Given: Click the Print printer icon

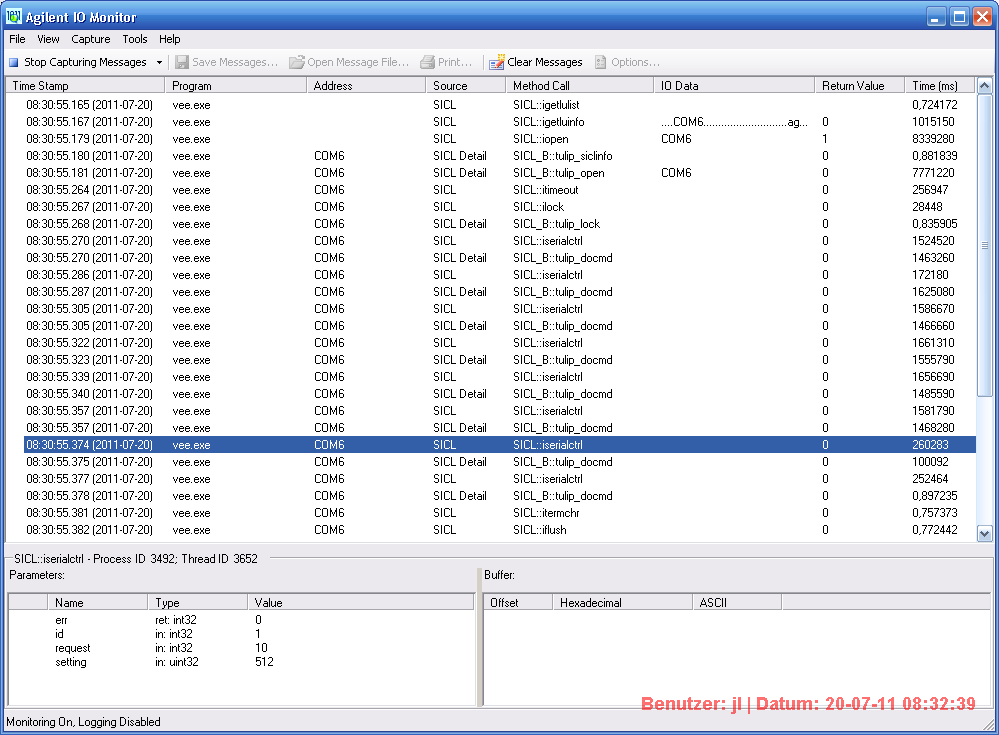Looking at the screenshot, I should point(428,62).
